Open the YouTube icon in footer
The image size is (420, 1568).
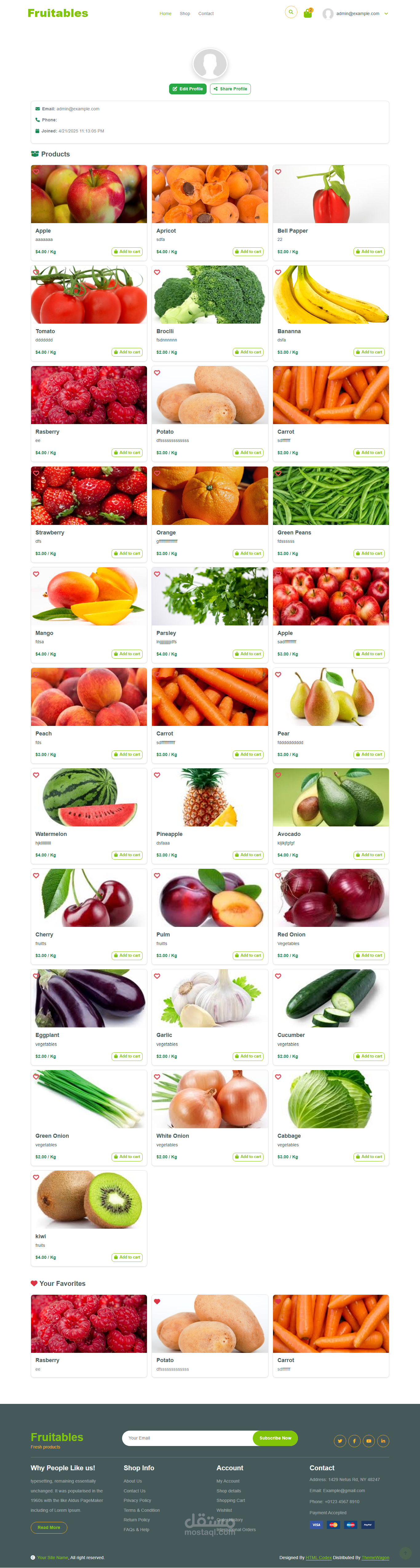(369, 1441)
